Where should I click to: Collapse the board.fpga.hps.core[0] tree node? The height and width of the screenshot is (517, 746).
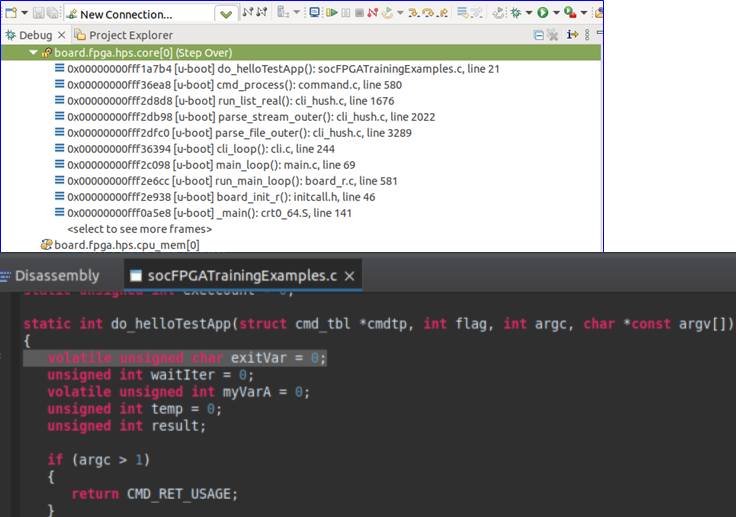[33, 52]
